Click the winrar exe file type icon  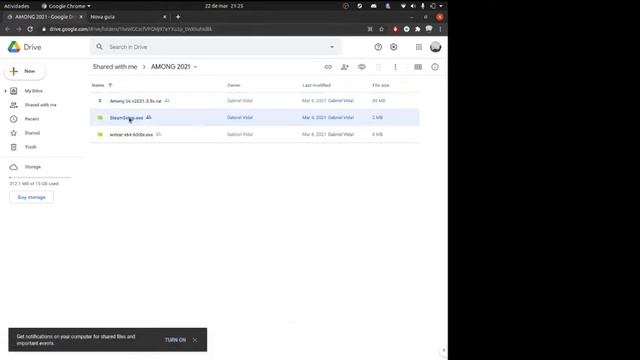click(100, 134)
